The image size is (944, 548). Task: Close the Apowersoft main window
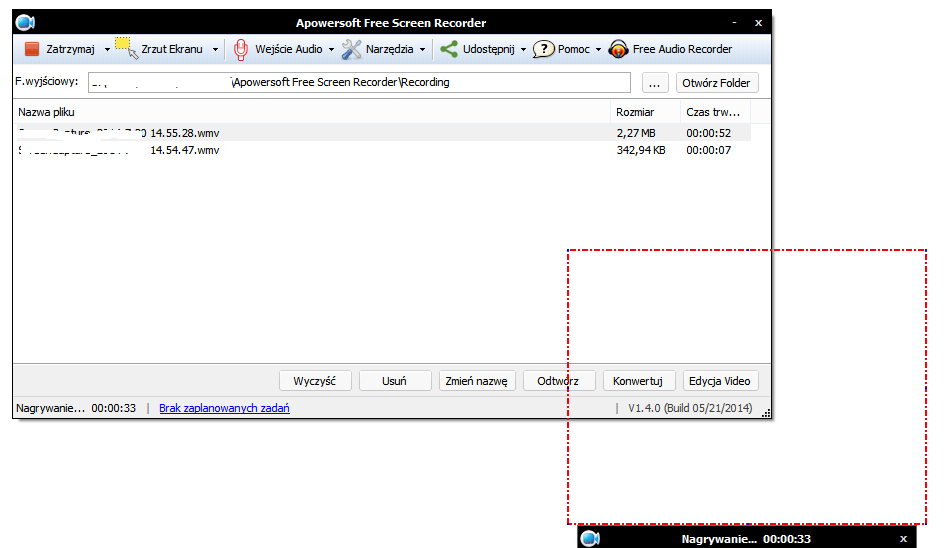759,23
